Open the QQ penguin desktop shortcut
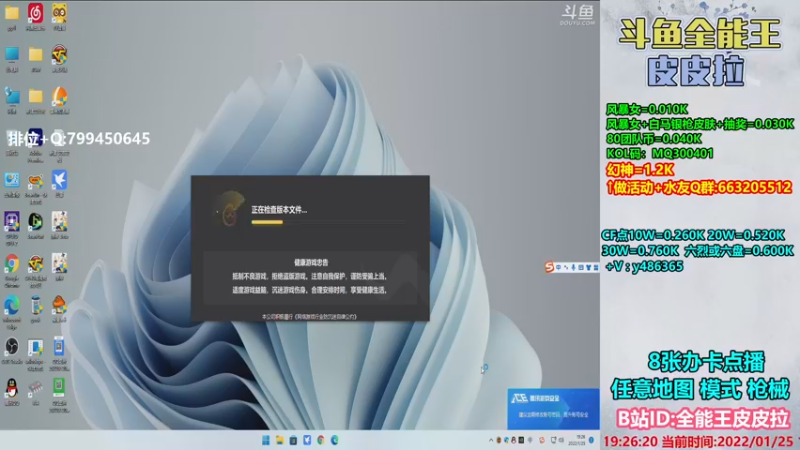800x450 pixels. point(12,390)
